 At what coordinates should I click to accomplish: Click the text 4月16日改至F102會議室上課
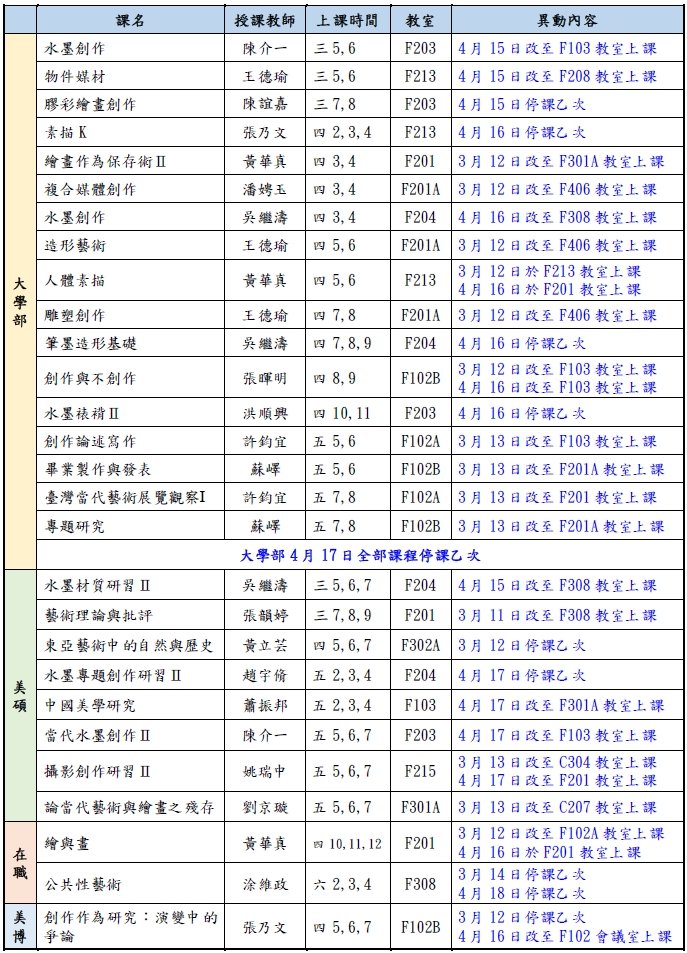[565, 936]
